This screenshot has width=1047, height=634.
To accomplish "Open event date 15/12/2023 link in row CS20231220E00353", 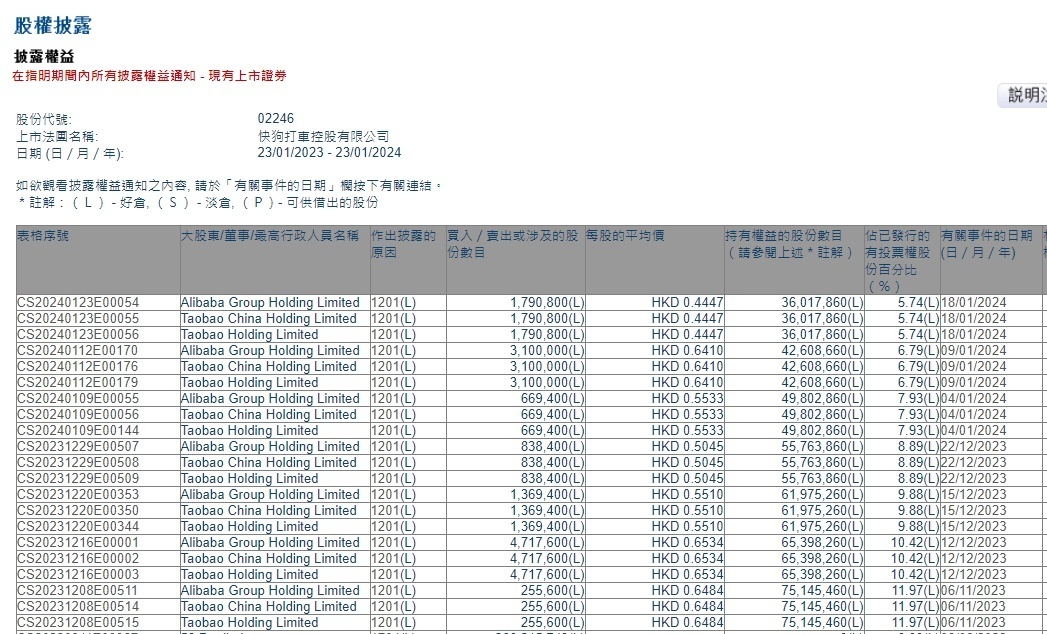I will pyautogui.click(x=974, y=495).
